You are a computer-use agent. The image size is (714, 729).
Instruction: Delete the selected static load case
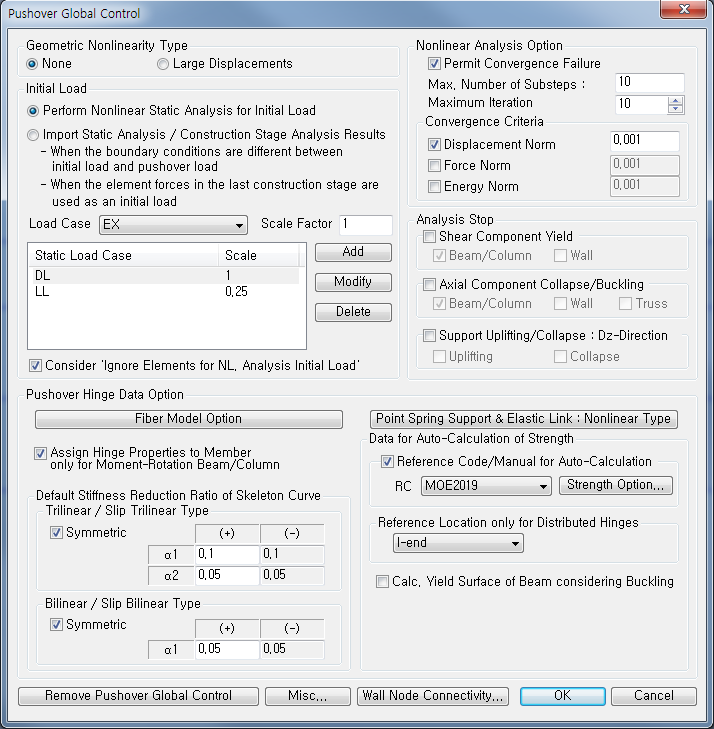click(x=352, y=312)
